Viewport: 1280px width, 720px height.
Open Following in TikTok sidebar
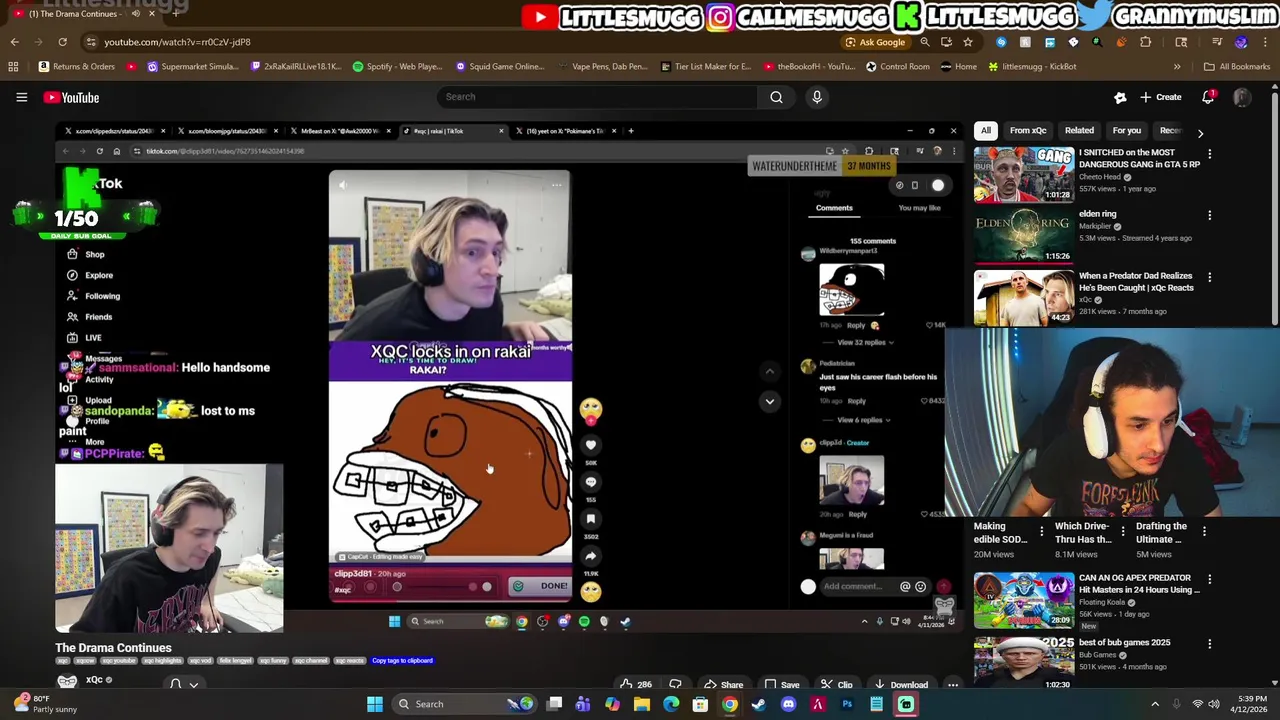92,296
